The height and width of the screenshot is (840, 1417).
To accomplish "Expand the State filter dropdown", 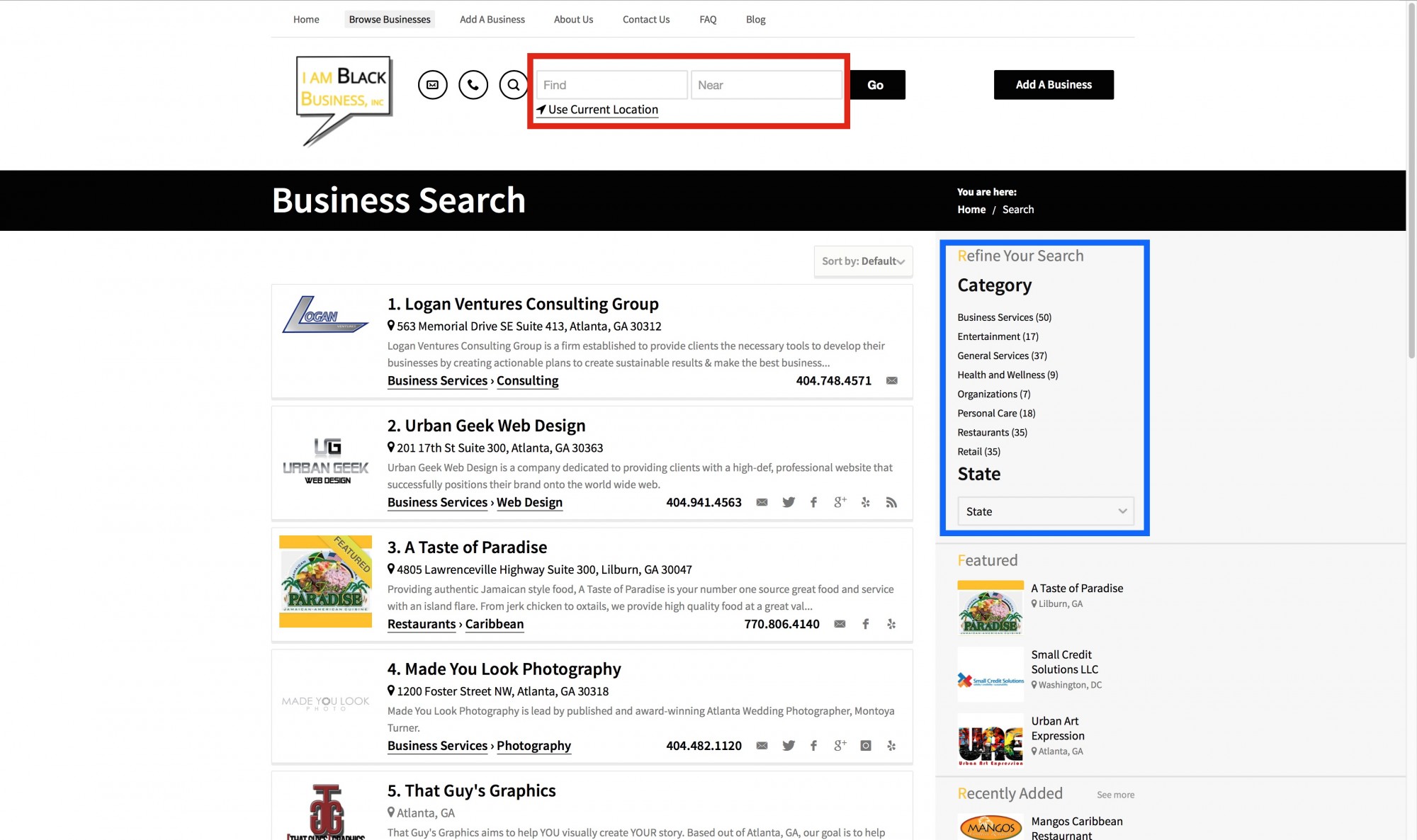I will (x=1045, y=511).
